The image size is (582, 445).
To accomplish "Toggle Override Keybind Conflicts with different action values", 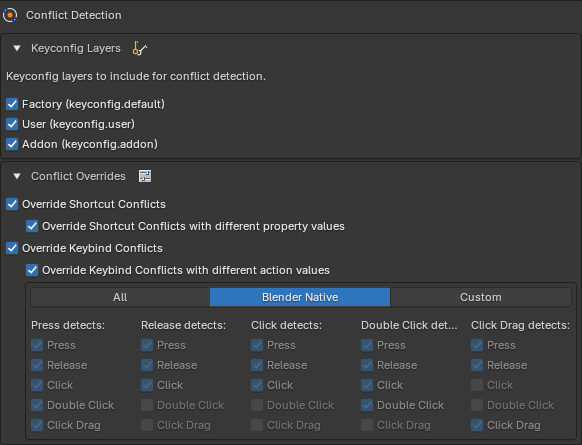I will pos(32,270).
